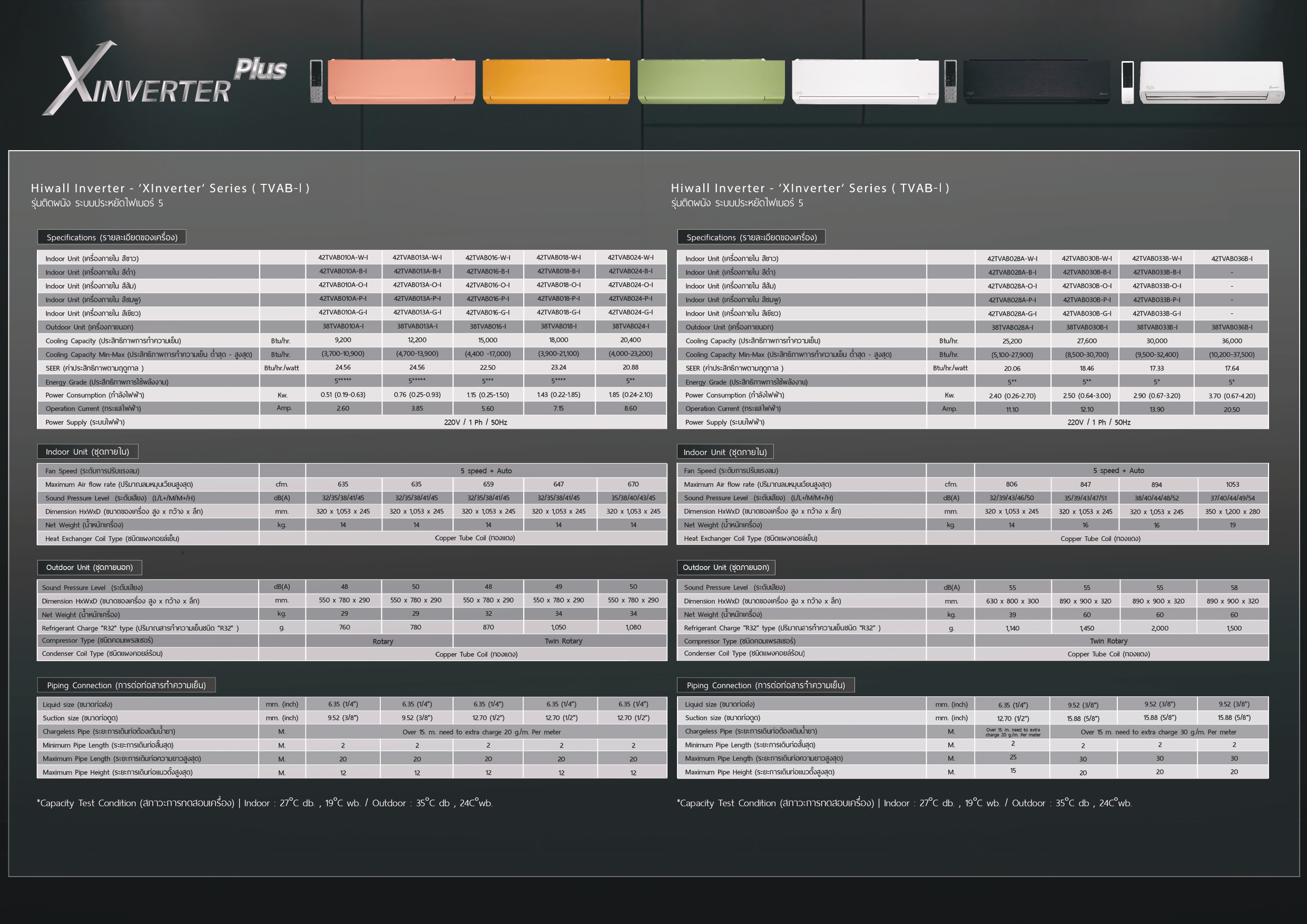The image size is (1307, 924).
Task: Click model cell 42TVAB033B-G-I
Action: click(x=1156, y=313)
